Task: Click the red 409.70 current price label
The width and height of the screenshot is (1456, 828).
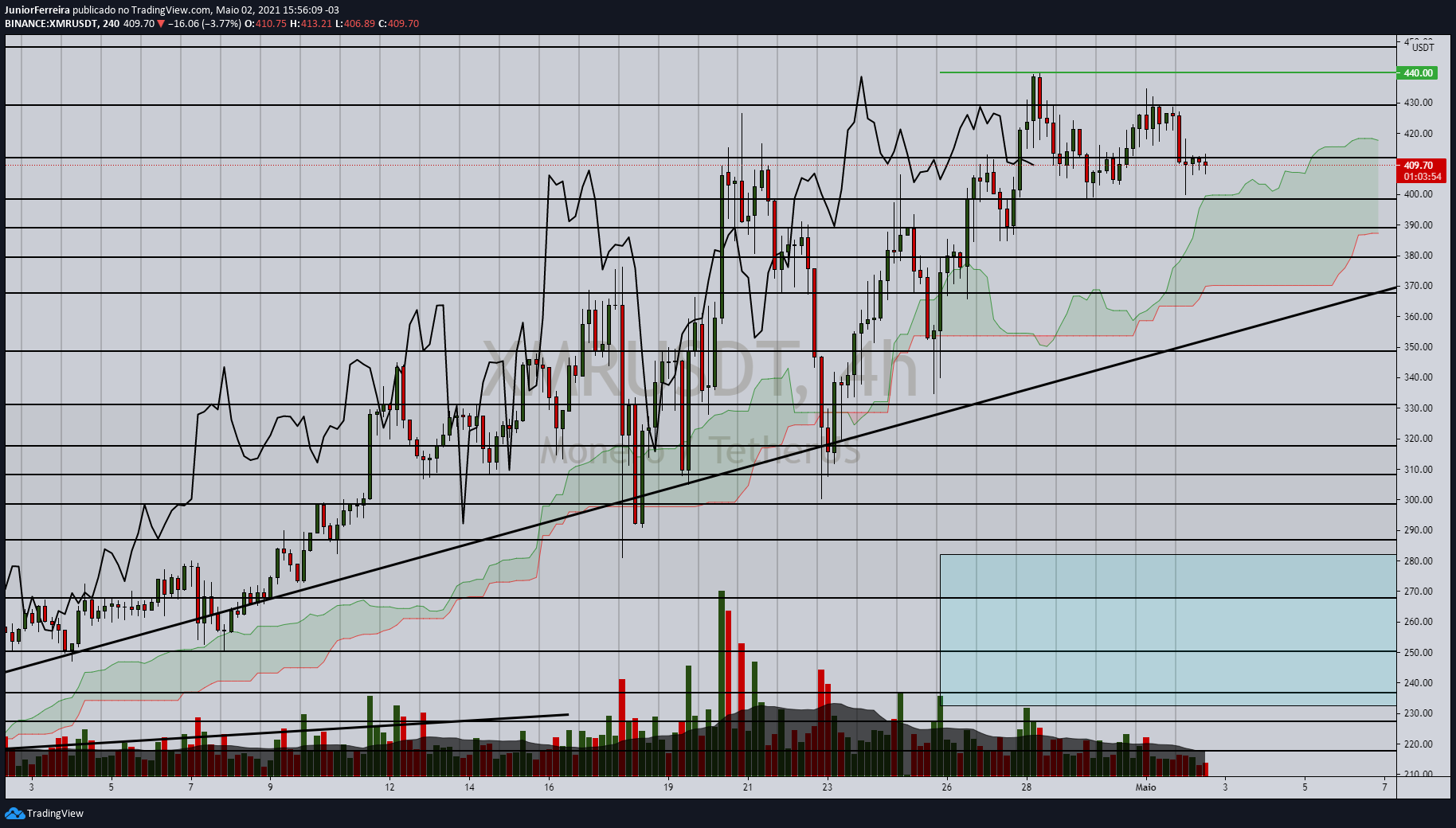Action: [1418, 165]
